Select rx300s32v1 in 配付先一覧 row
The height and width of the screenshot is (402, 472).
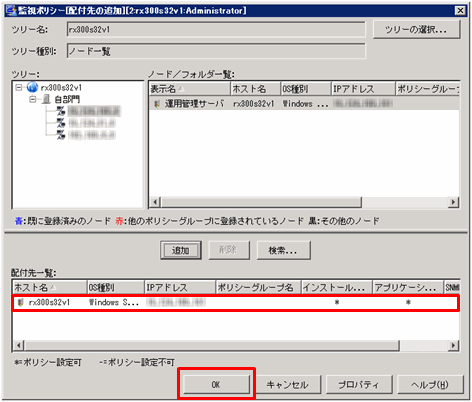[50, 302]
